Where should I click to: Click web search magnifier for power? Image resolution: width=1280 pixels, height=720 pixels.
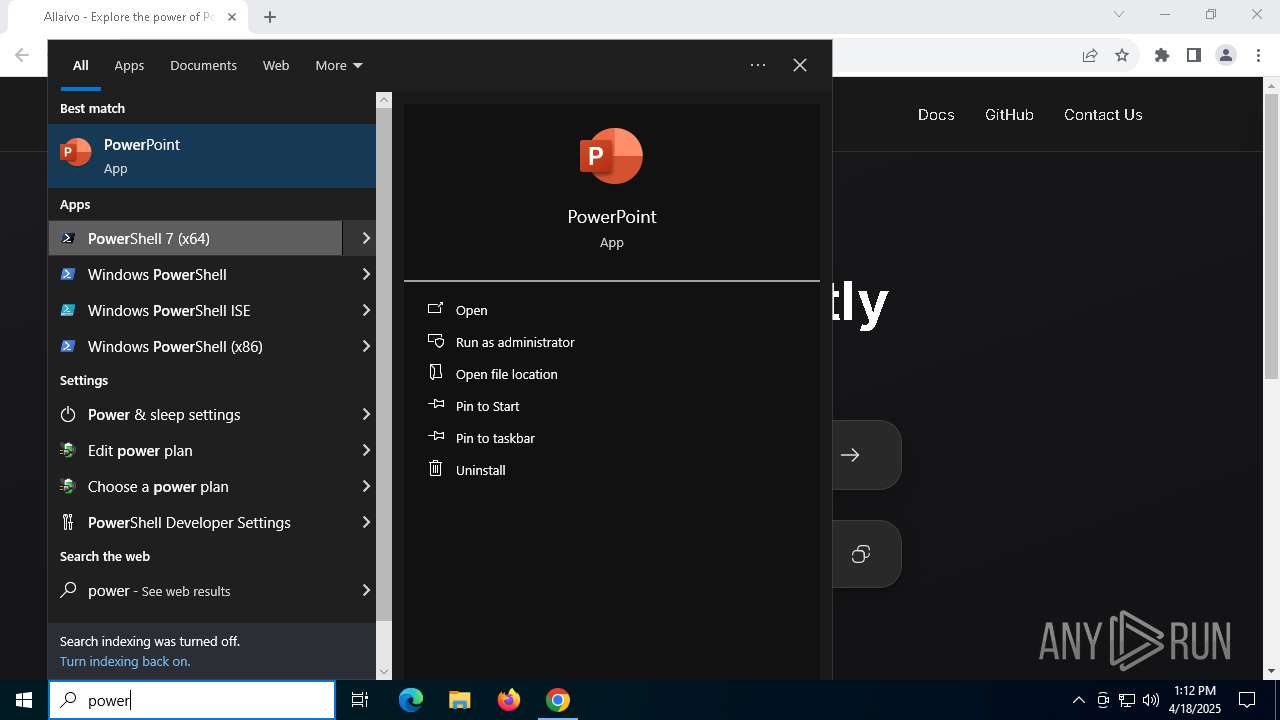(x=68, y=590)
